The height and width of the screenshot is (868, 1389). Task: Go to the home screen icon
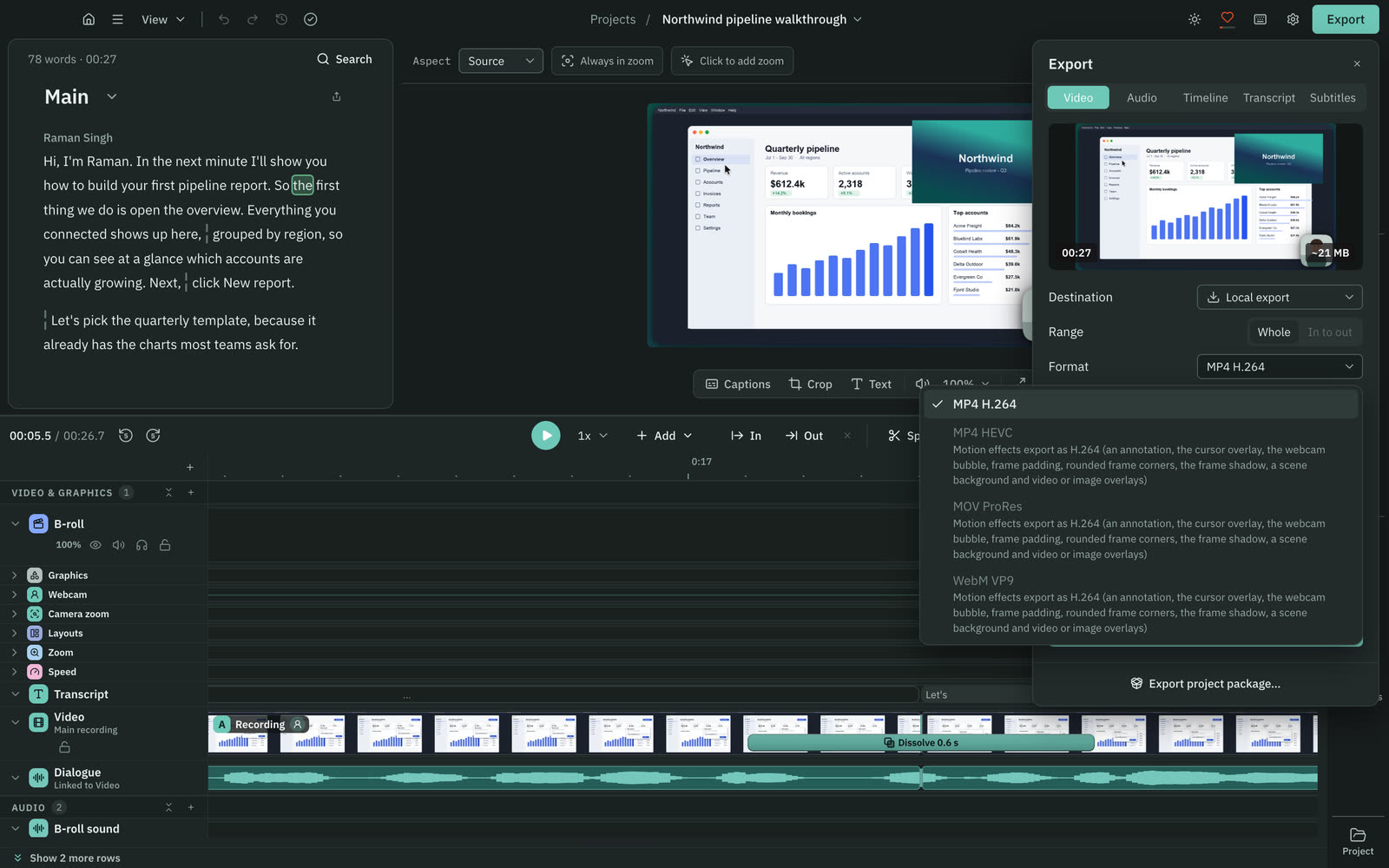[x=89, y=19]
